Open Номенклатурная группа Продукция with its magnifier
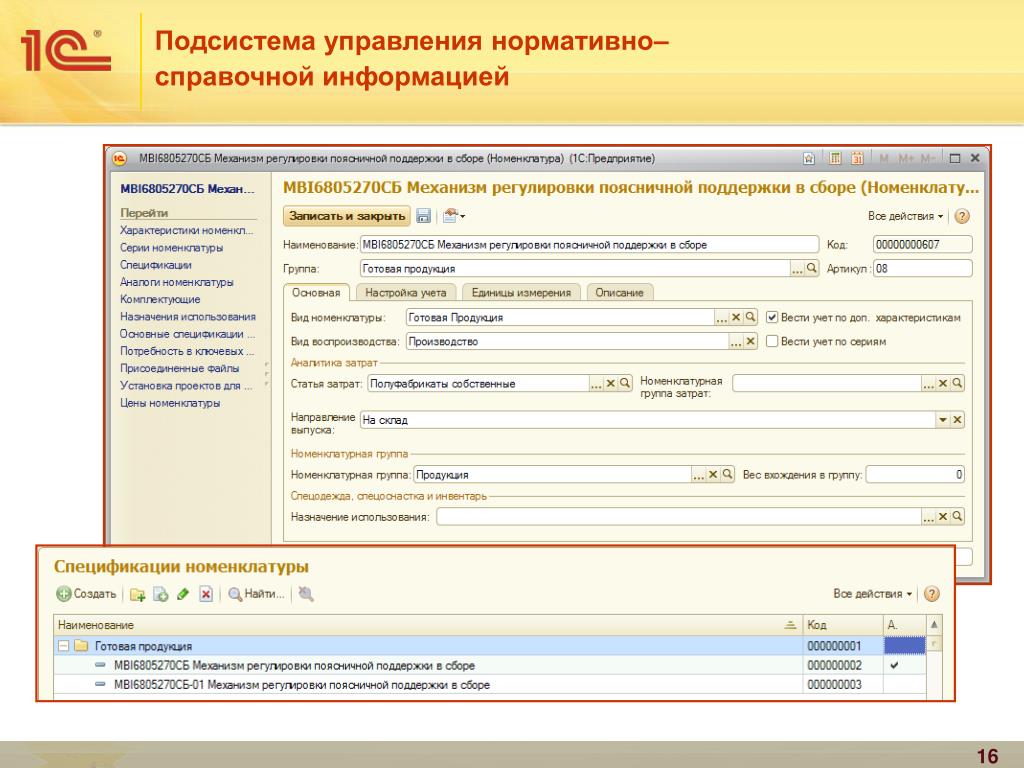Viewport: 1024px width, 768px height. [728, 475]
